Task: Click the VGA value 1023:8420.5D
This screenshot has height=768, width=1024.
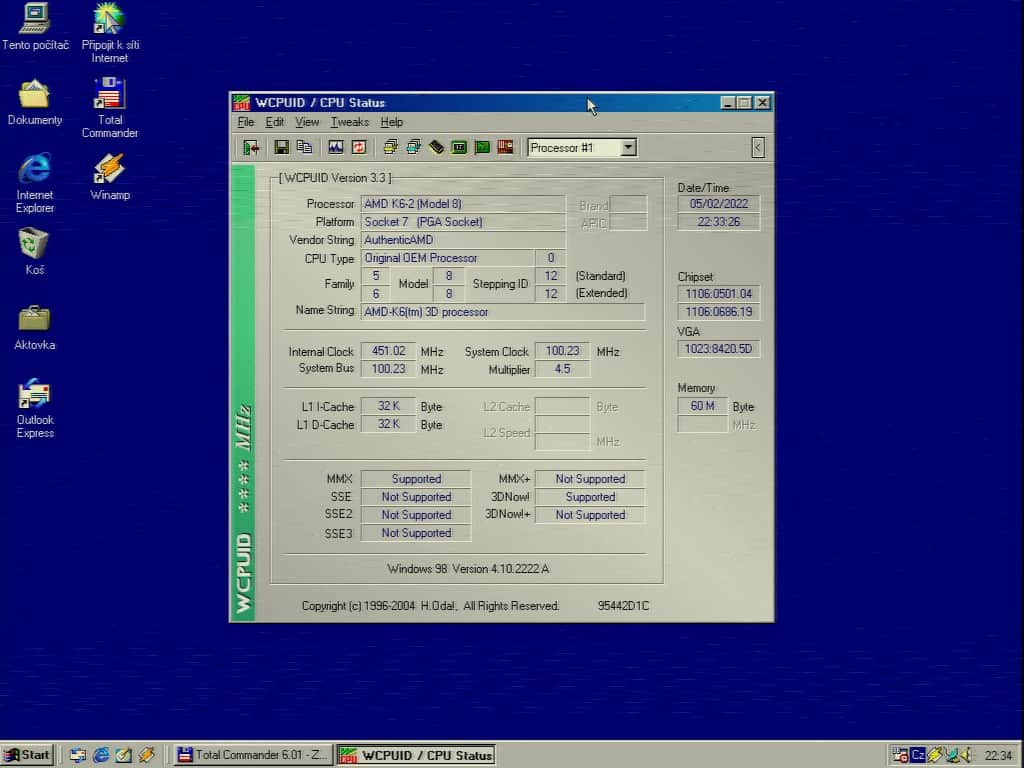Action: coord(718,349)
